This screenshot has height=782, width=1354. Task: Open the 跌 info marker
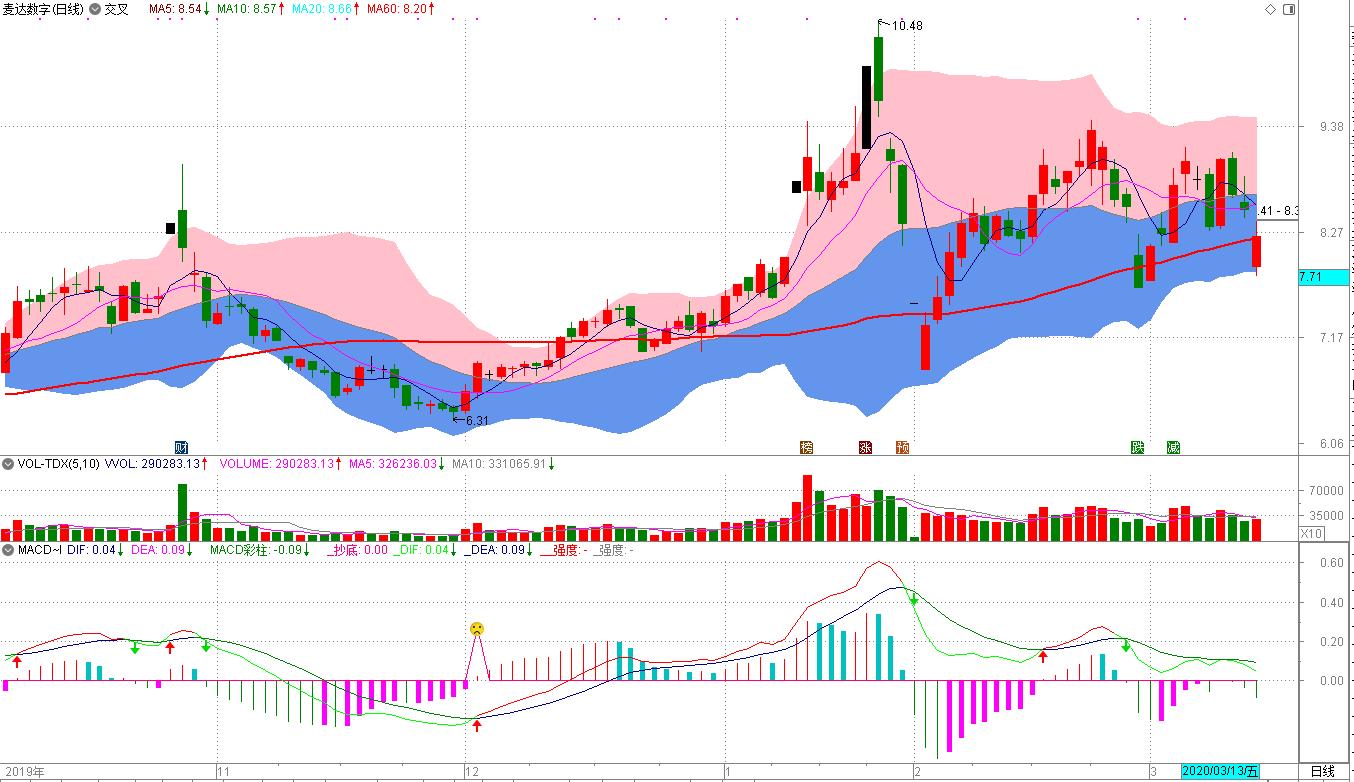click(1137, 447)
